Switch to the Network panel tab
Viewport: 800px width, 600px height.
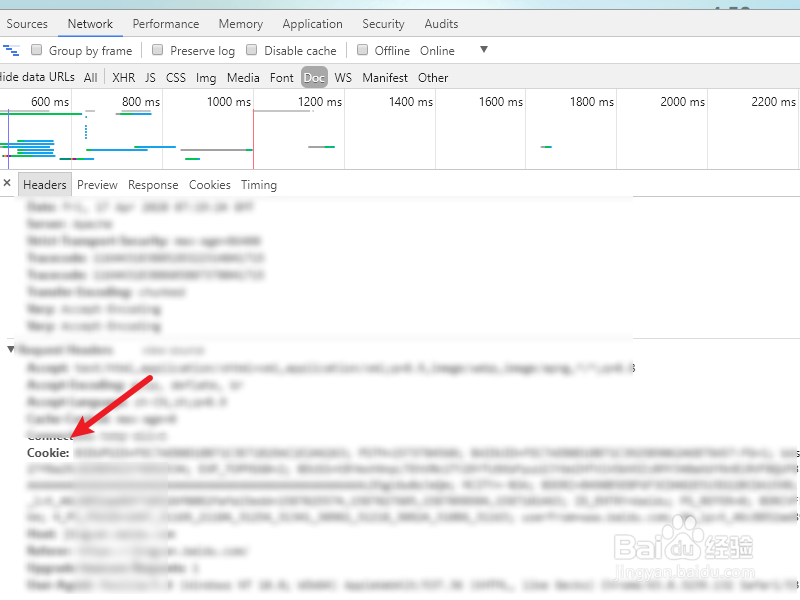(90, 24)
